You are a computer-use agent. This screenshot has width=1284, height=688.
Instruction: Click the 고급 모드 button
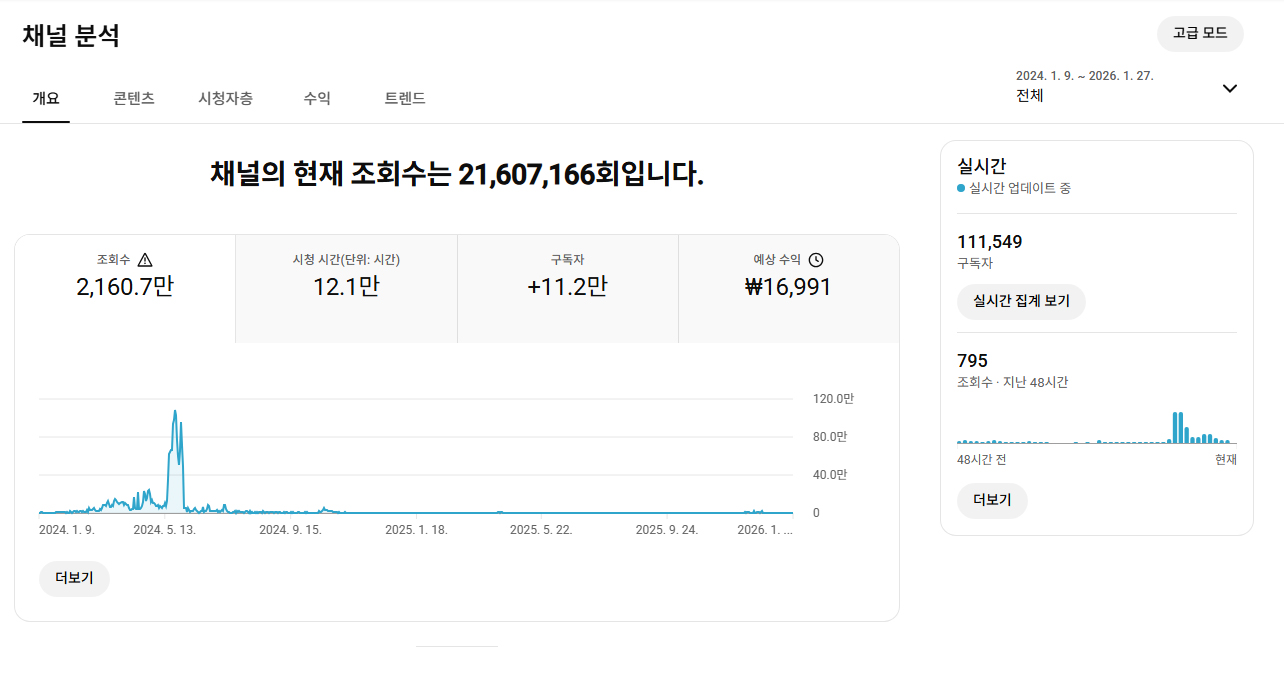[x=1200, y=33]
